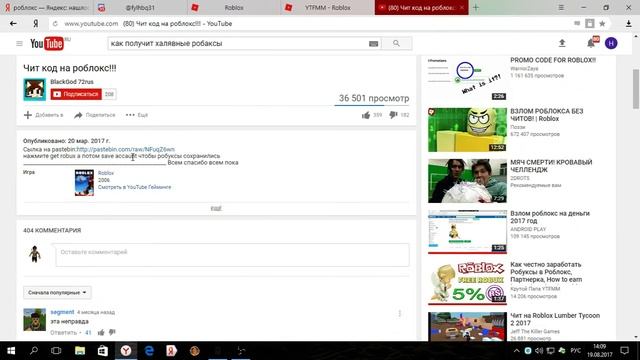Viewport: 640px width, 360px height.
Task: Open Взлом роблокс на деньги 2017 title
Action: point(550,217)
